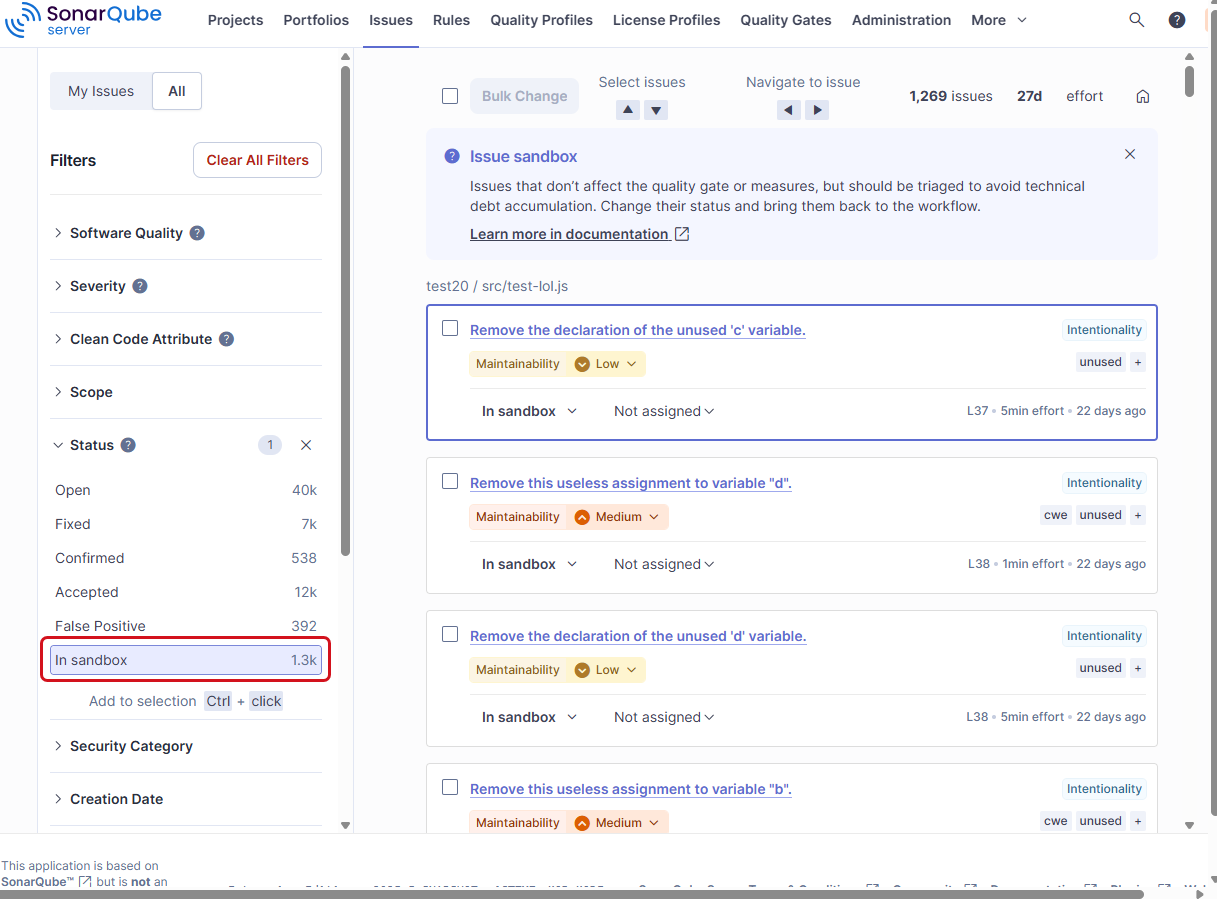
Task: Tick the select-all issues checkbox
Action: (449, 96)
